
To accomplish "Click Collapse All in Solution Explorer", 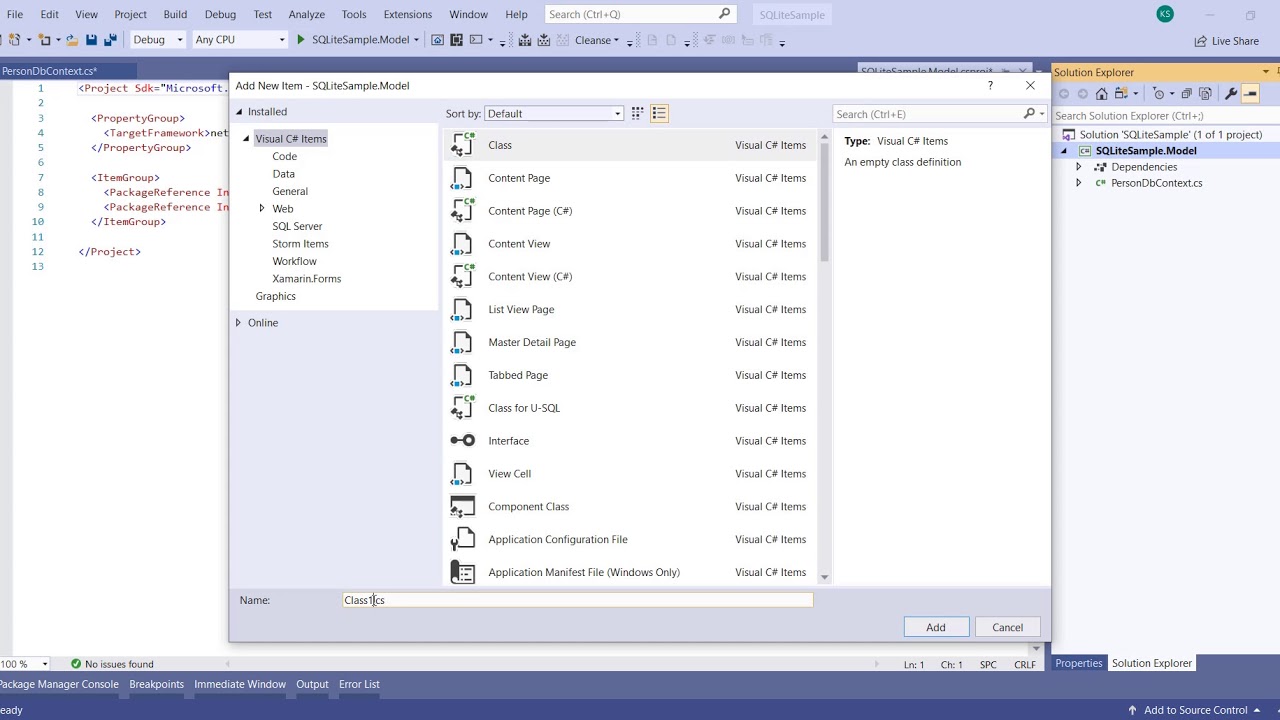I will tap(1186, 94).
